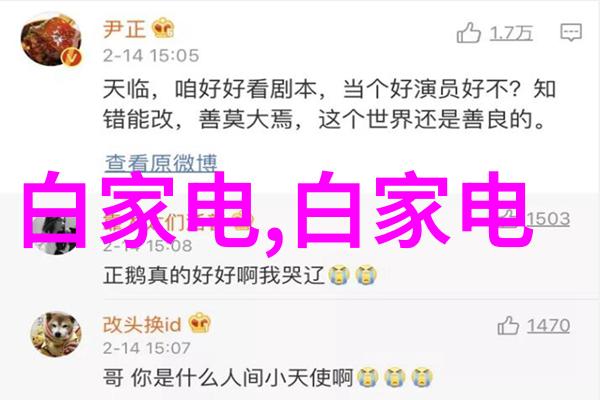Screen dimensions: 600x400
Task: Open the reply icon on 尹正's comment
Action: (571, 32)
